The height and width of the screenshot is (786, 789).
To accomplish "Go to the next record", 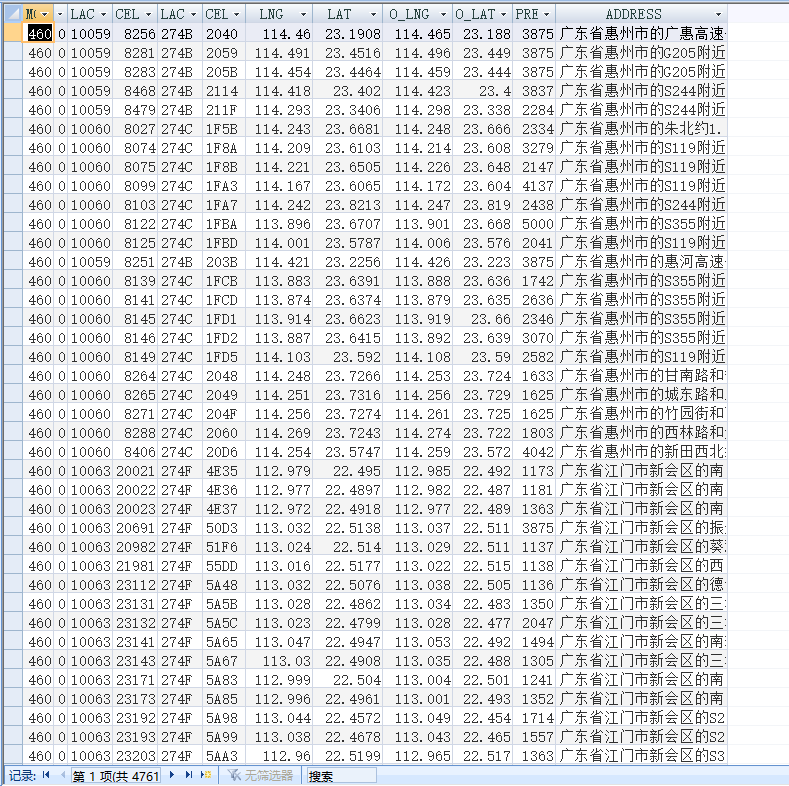I will click(172, 775).
